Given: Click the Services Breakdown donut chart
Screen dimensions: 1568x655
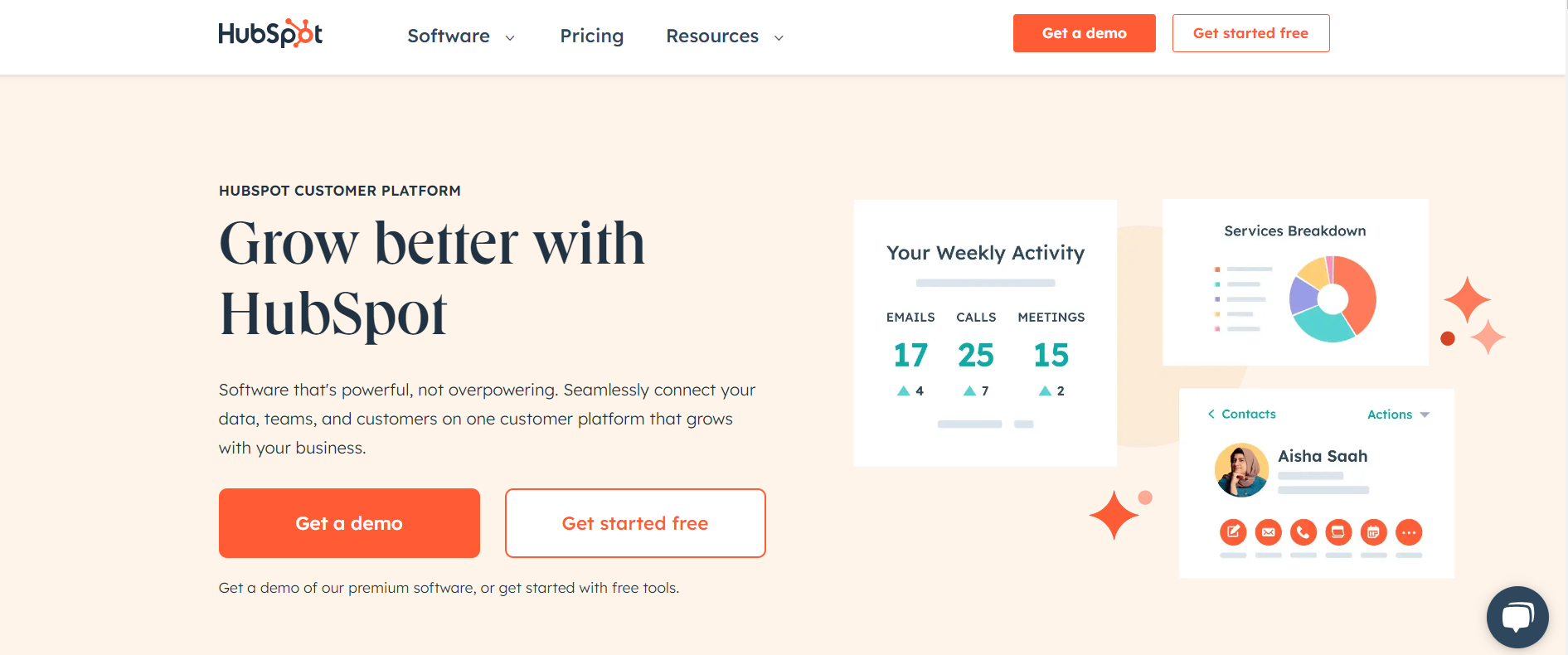Looking at the screenshot, I should pos(1333,299).
